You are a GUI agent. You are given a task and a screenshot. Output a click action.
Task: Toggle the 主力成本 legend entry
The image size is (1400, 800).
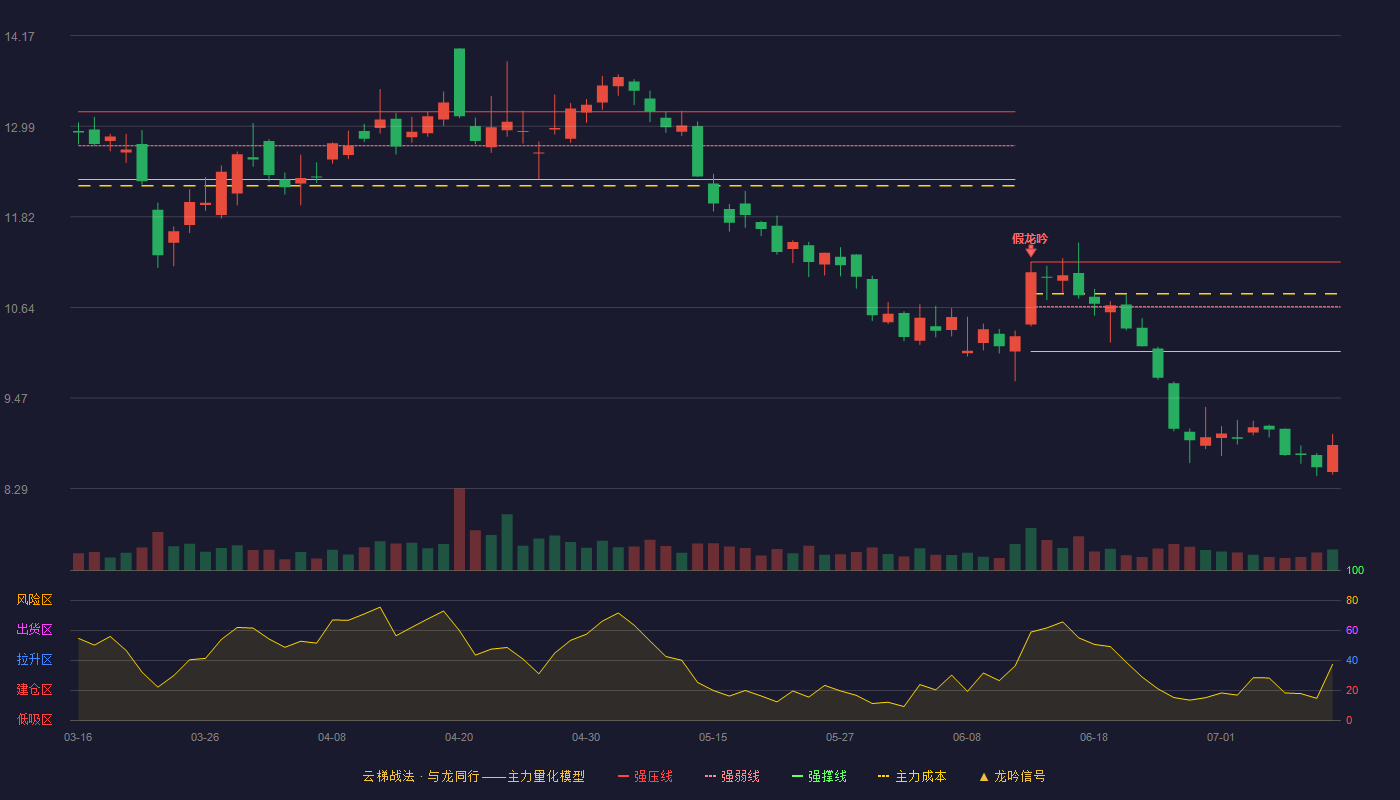click(911, 776)
